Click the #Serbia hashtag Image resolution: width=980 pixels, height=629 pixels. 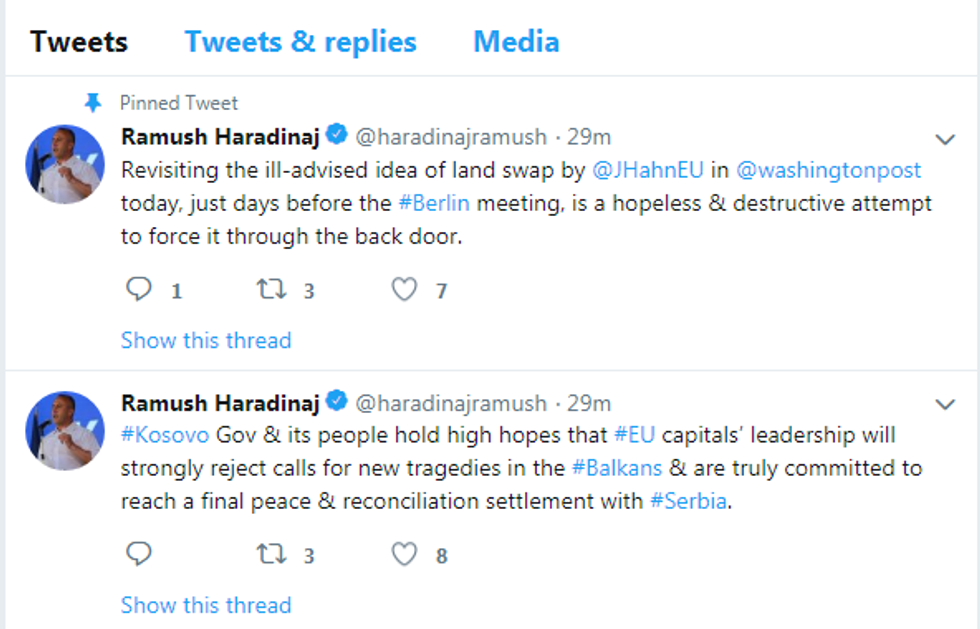point(688,501)
